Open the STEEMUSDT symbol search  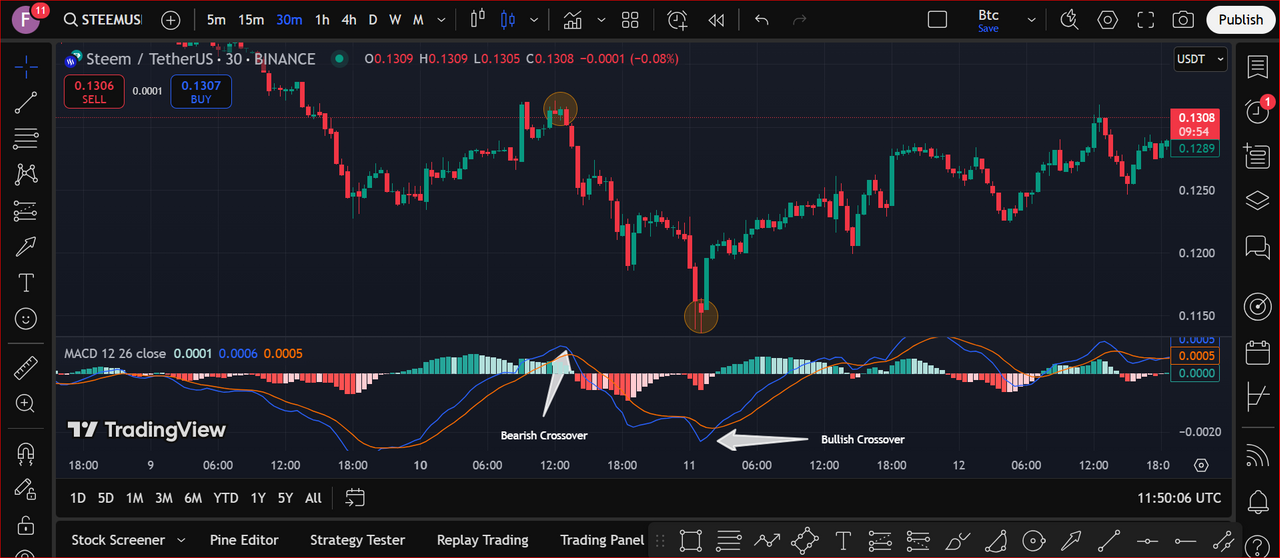[101, 19]
